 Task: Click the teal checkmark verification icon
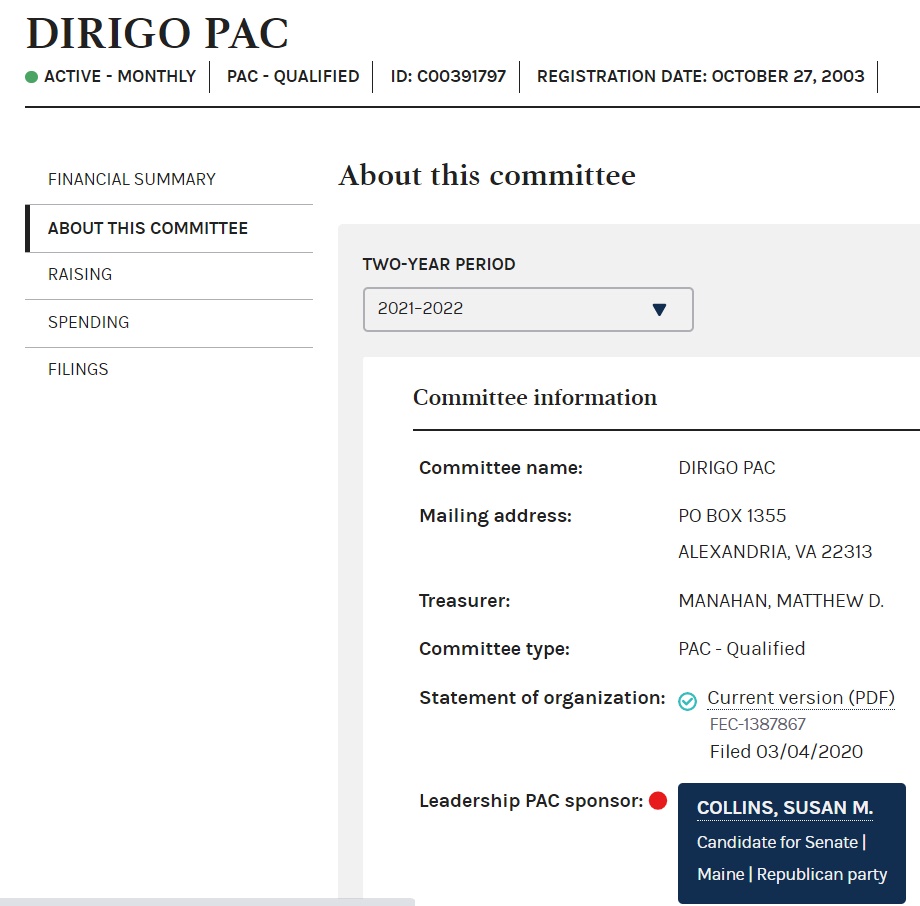coord(687,701)
